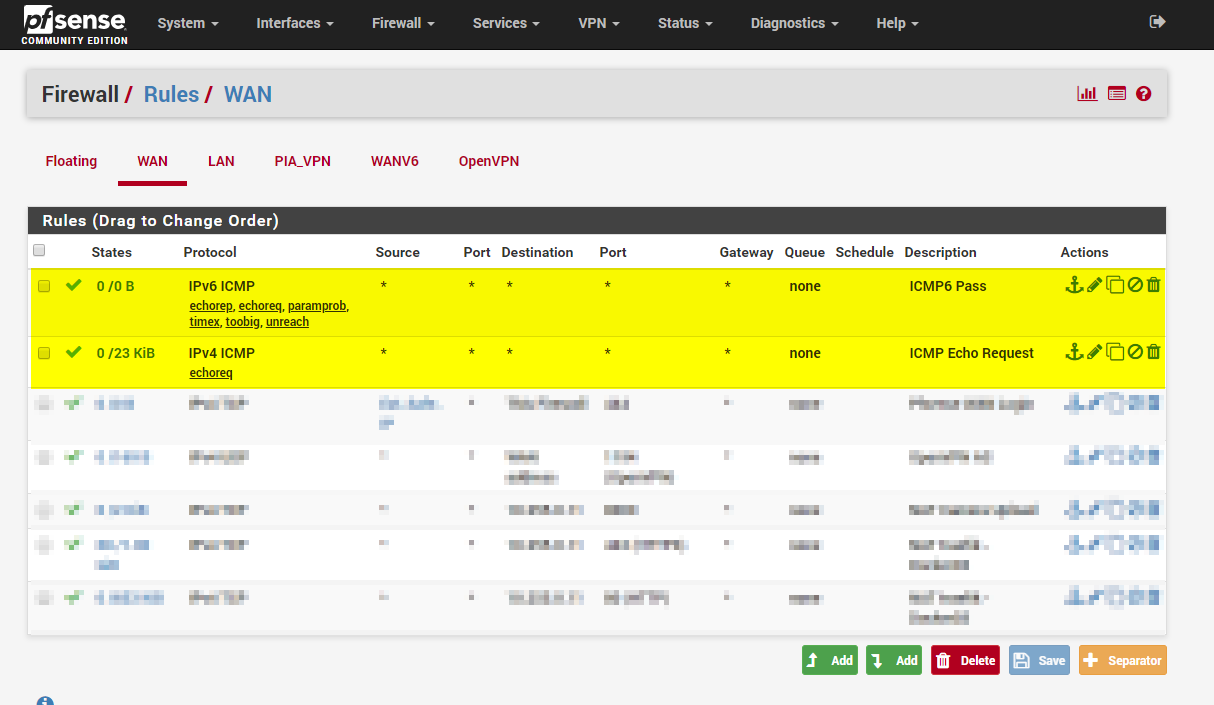Image resolution: width=1214 pixels, height=705 pixels.
Task: Open the Diagnostics dropdown menu
Action: coord(795,23)
